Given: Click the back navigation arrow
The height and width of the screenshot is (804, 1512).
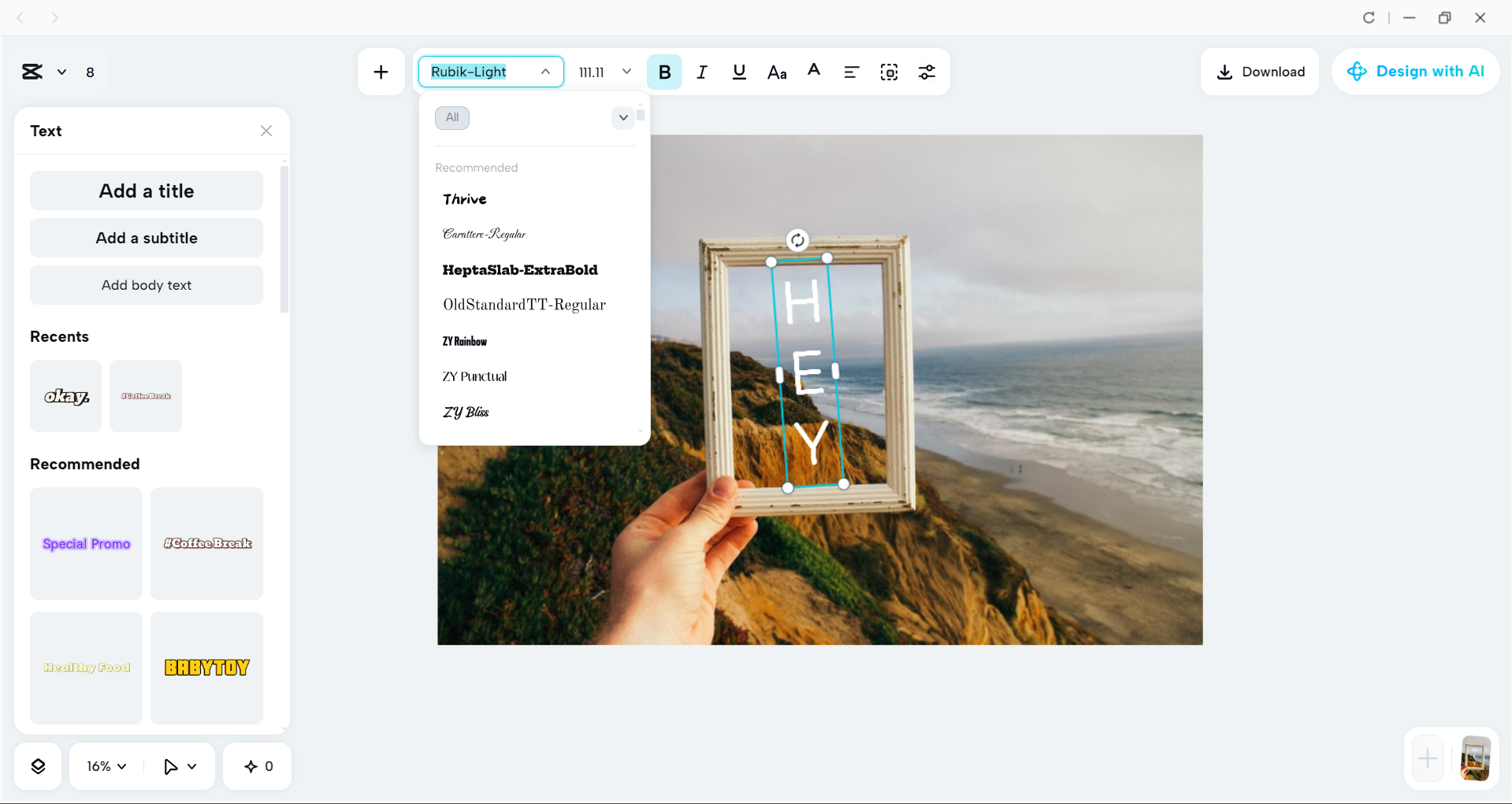Looking at the screenshot, I should (x=20, y=17).
